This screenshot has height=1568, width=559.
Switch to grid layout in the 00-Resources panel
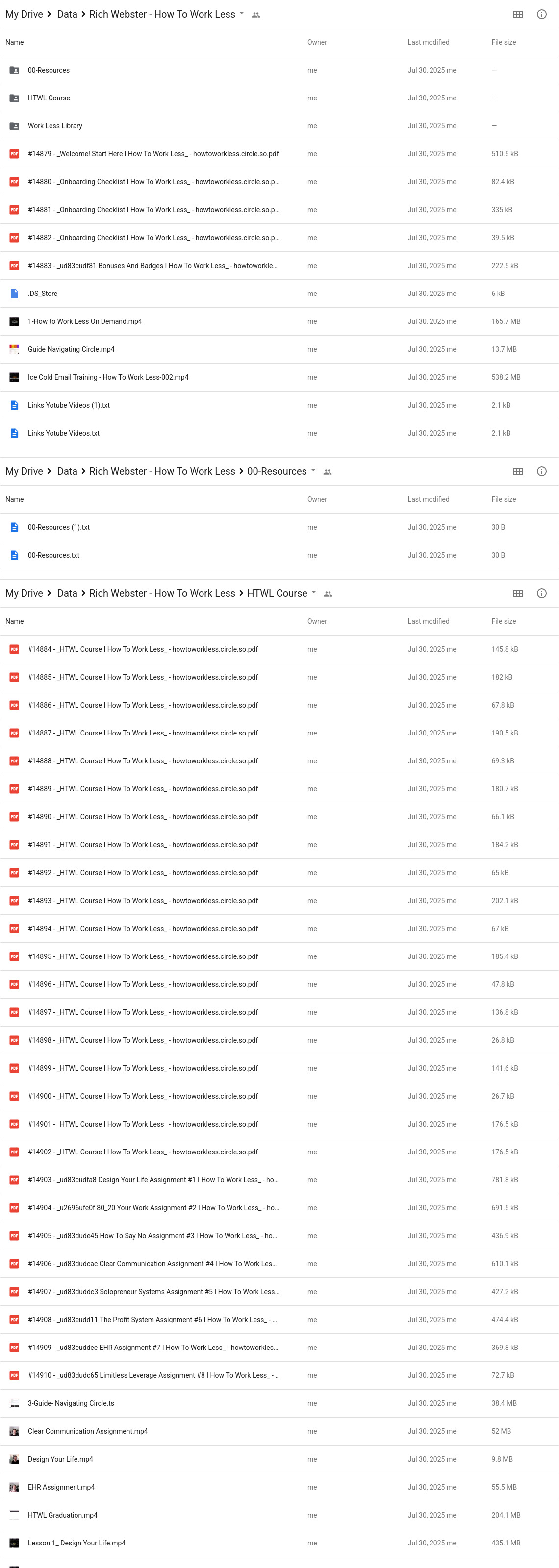(518, 471)
